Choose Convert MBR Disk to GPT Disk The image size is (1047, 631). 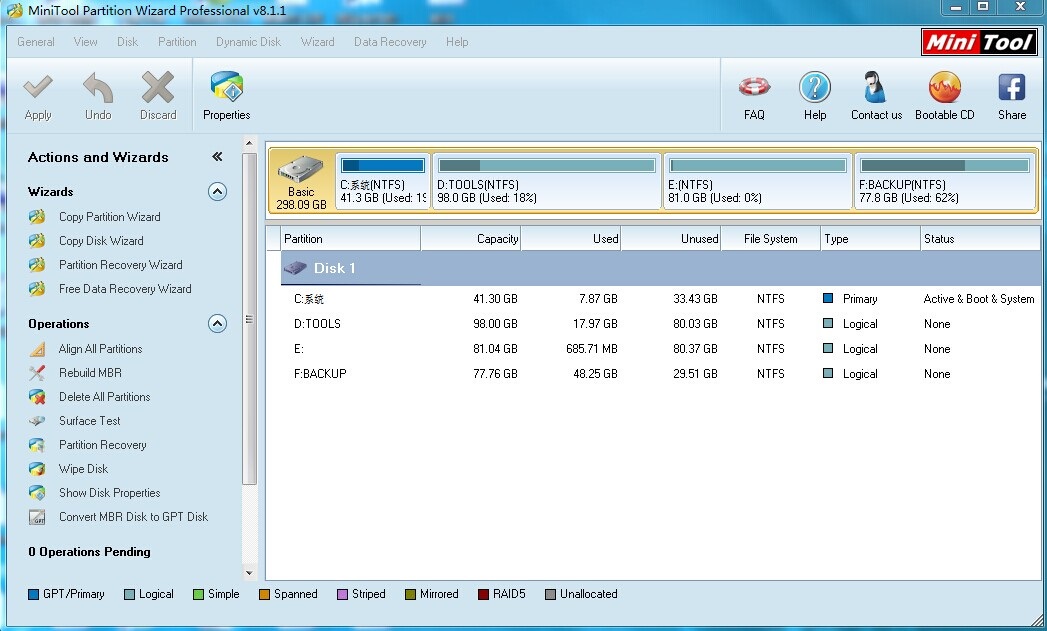(134, 517)
